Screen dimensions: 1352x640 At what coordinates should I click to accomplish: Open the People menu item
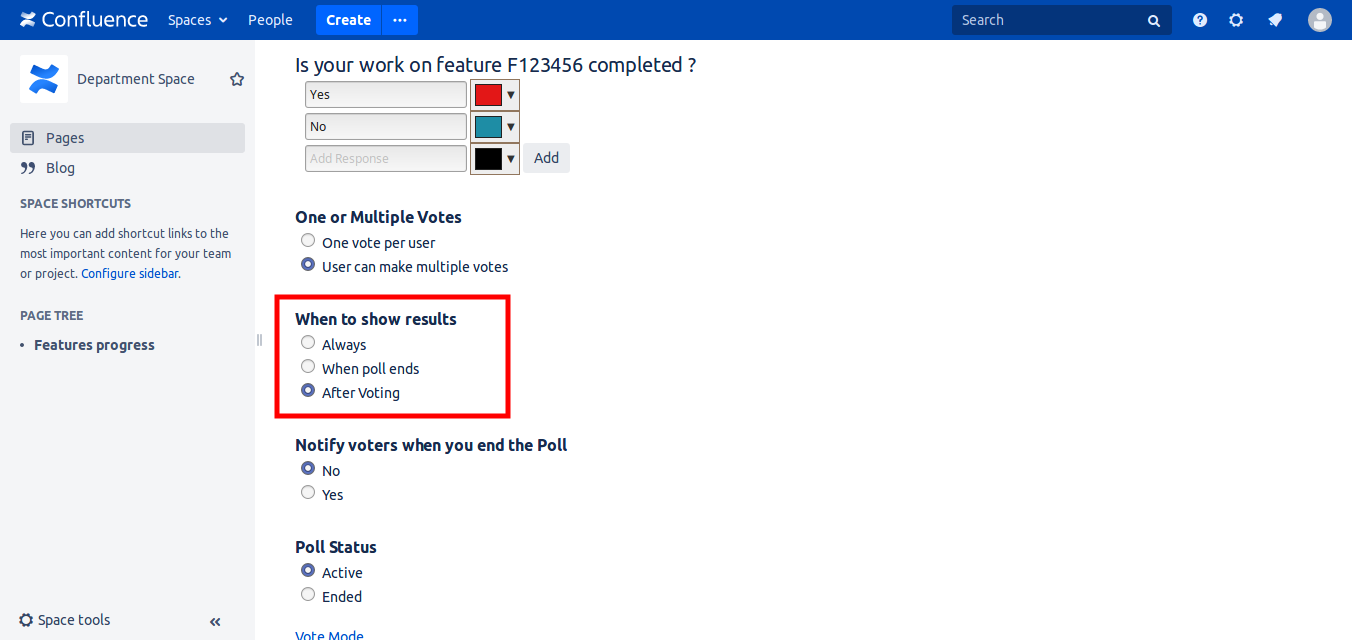click(x=270, y=20)
